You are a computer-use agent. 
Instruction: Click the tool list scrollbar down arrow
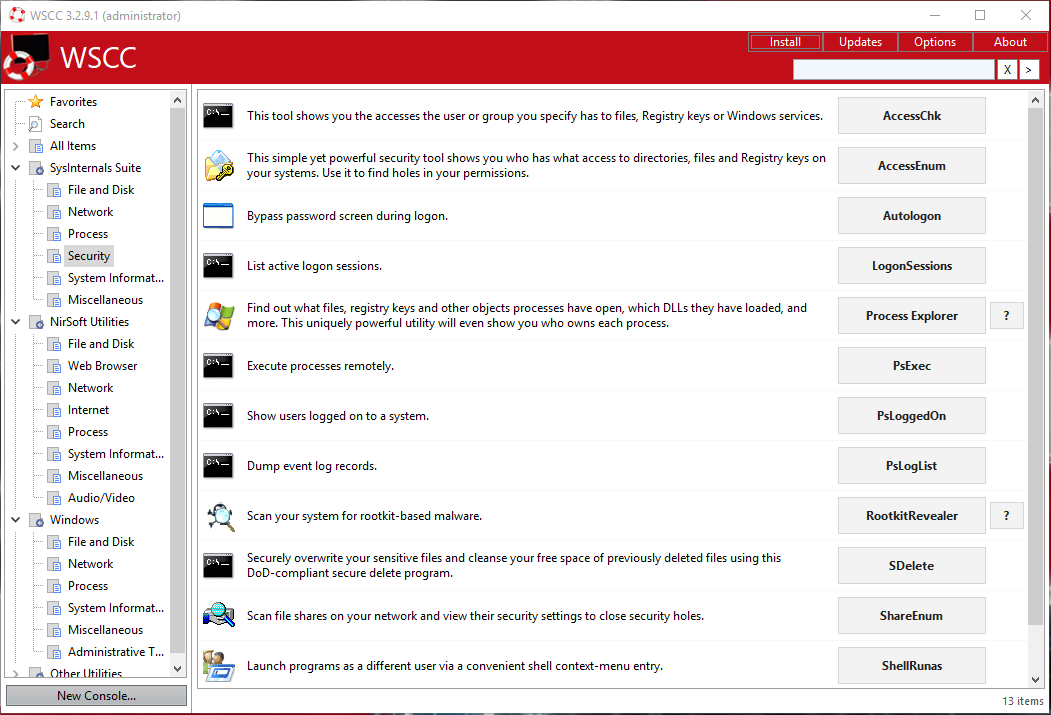[x=1035, y=679]
